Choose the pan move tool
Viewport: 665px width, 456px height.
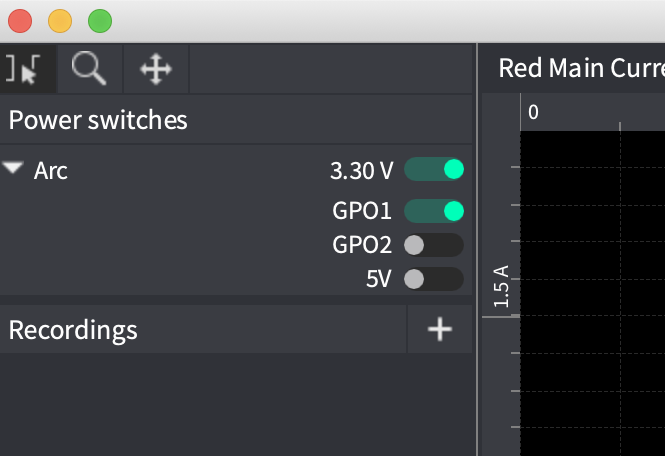[156, 69]
